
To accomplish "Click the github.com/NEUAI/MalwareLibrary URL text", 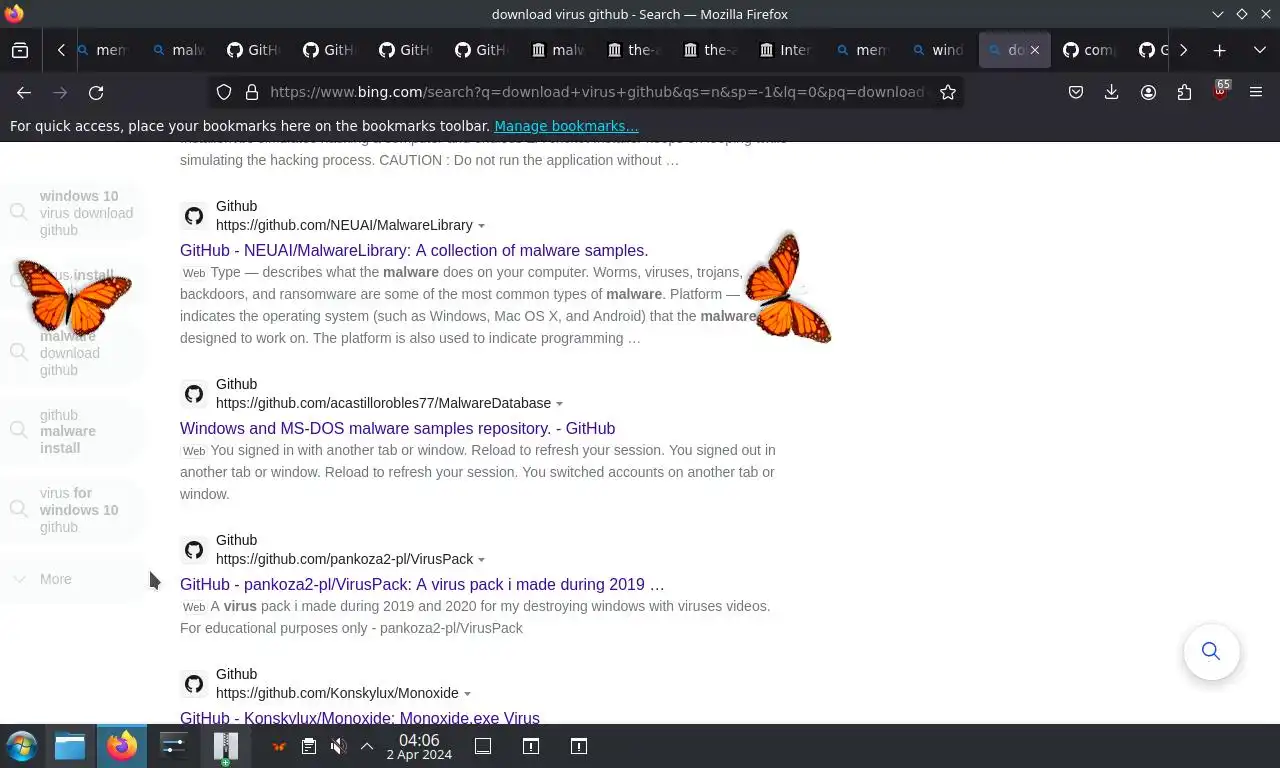I will tap(344, 225).
